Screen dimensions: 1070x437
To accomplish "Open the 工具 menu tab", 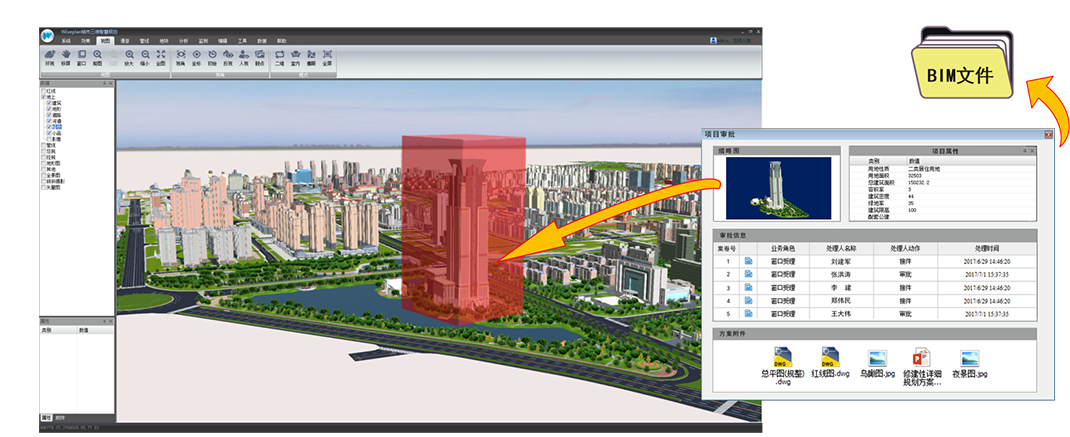I will point(242,39).
